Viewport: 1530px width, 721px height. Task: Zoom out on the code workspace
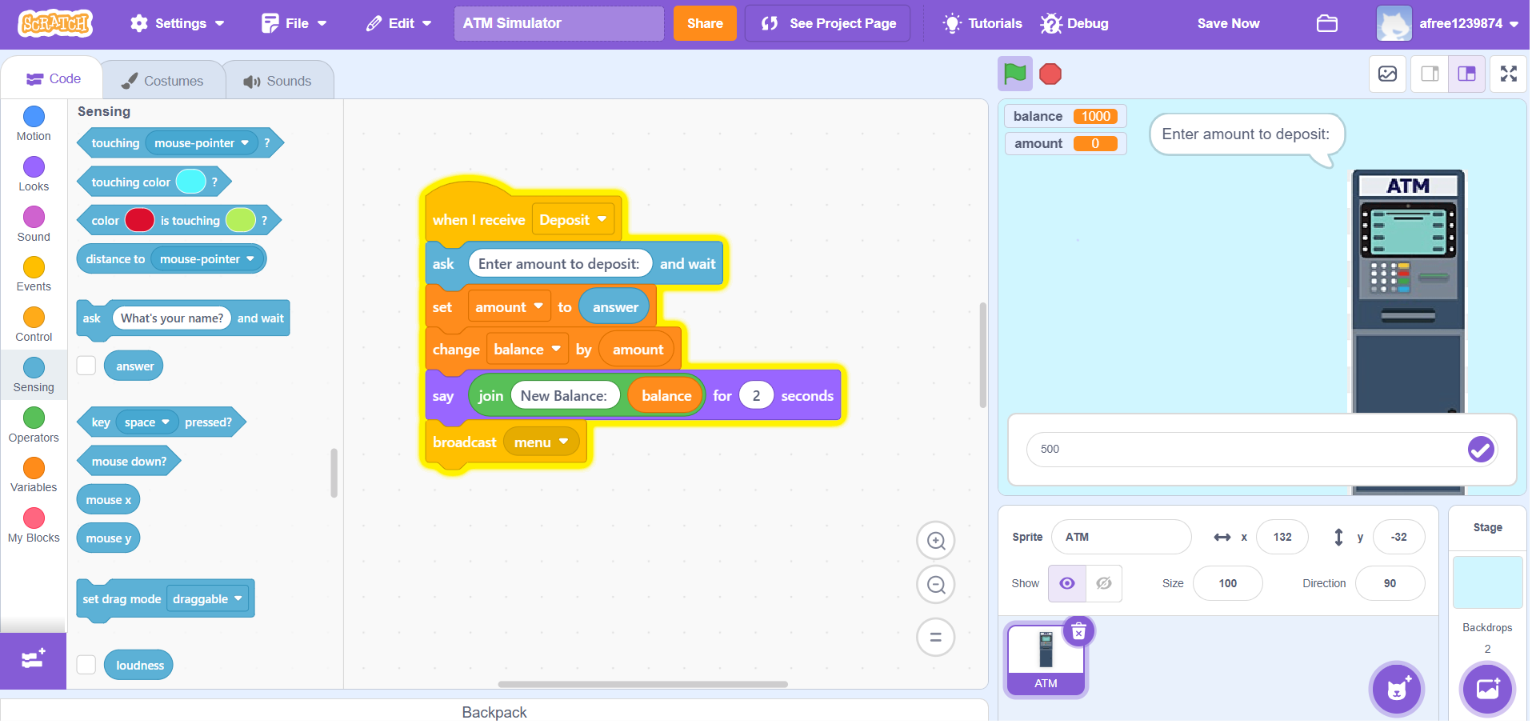936,585
